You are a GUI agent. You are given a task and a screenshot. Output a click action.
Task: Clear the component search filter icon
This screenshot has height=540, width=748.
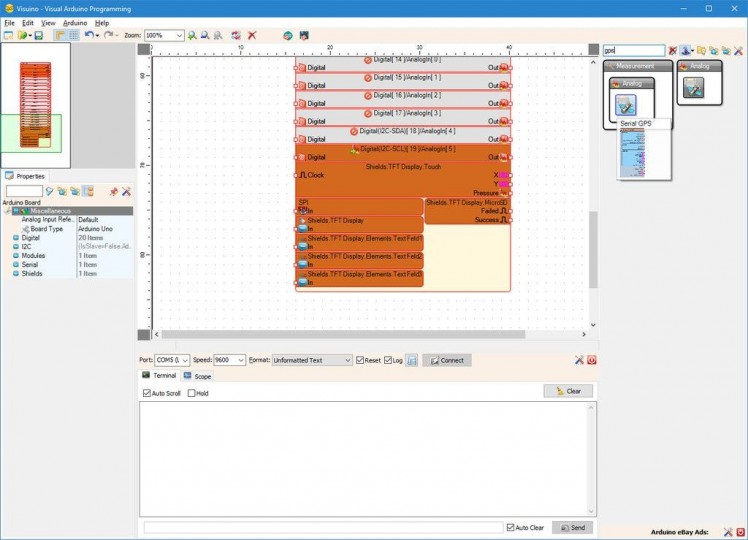[x=673, y=51]
